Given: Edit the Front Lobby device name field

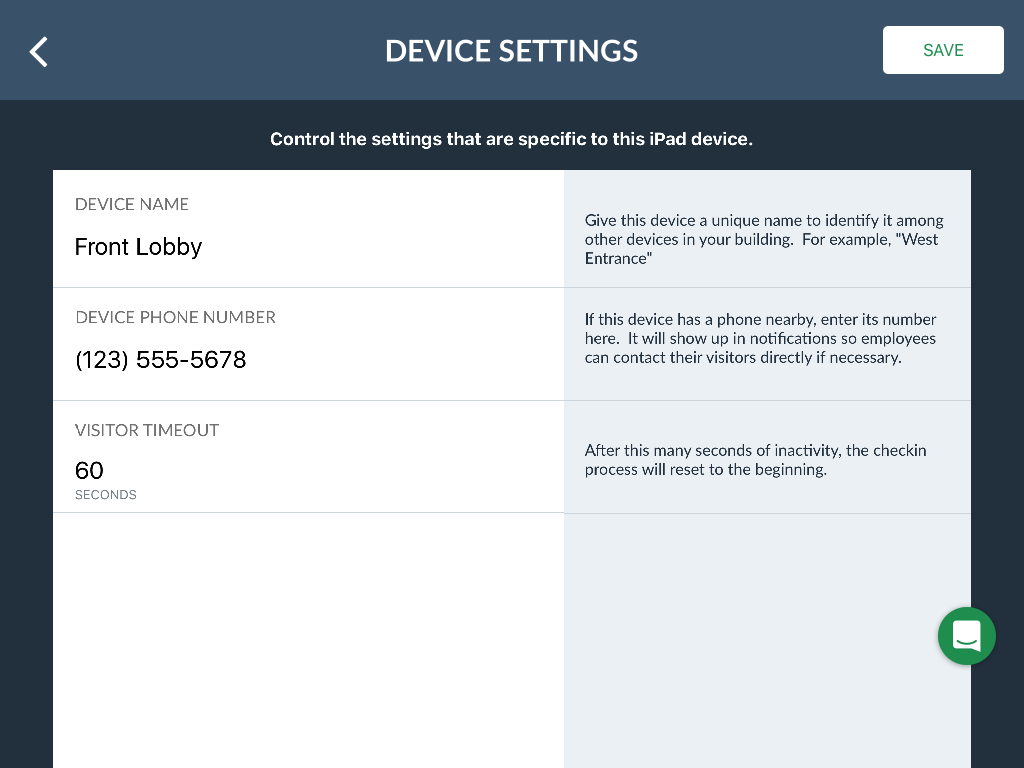Looking at the screenshot, I should 138,247.
